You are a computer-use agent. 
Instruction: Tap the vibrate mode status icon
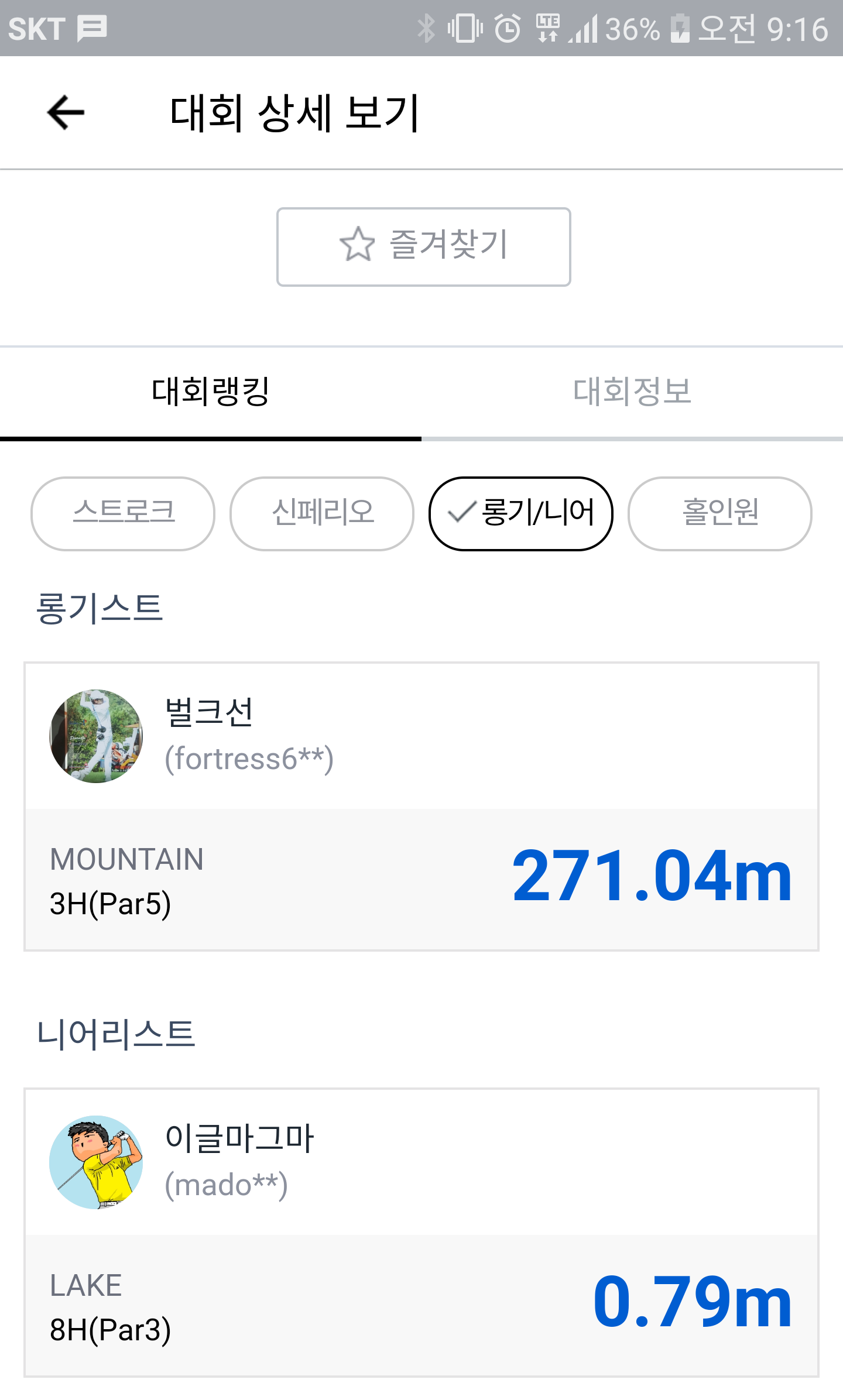[x=465, y=28]
